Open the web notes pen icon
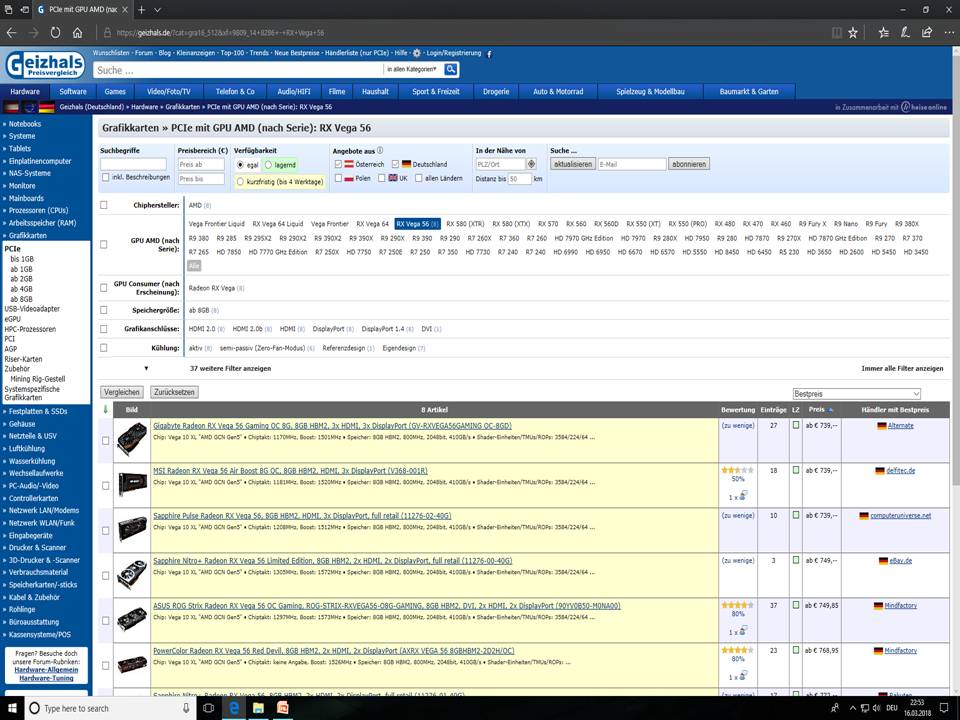Image resolution: width=960 pixels, height=720 pixels. click(x=906, y=33)
